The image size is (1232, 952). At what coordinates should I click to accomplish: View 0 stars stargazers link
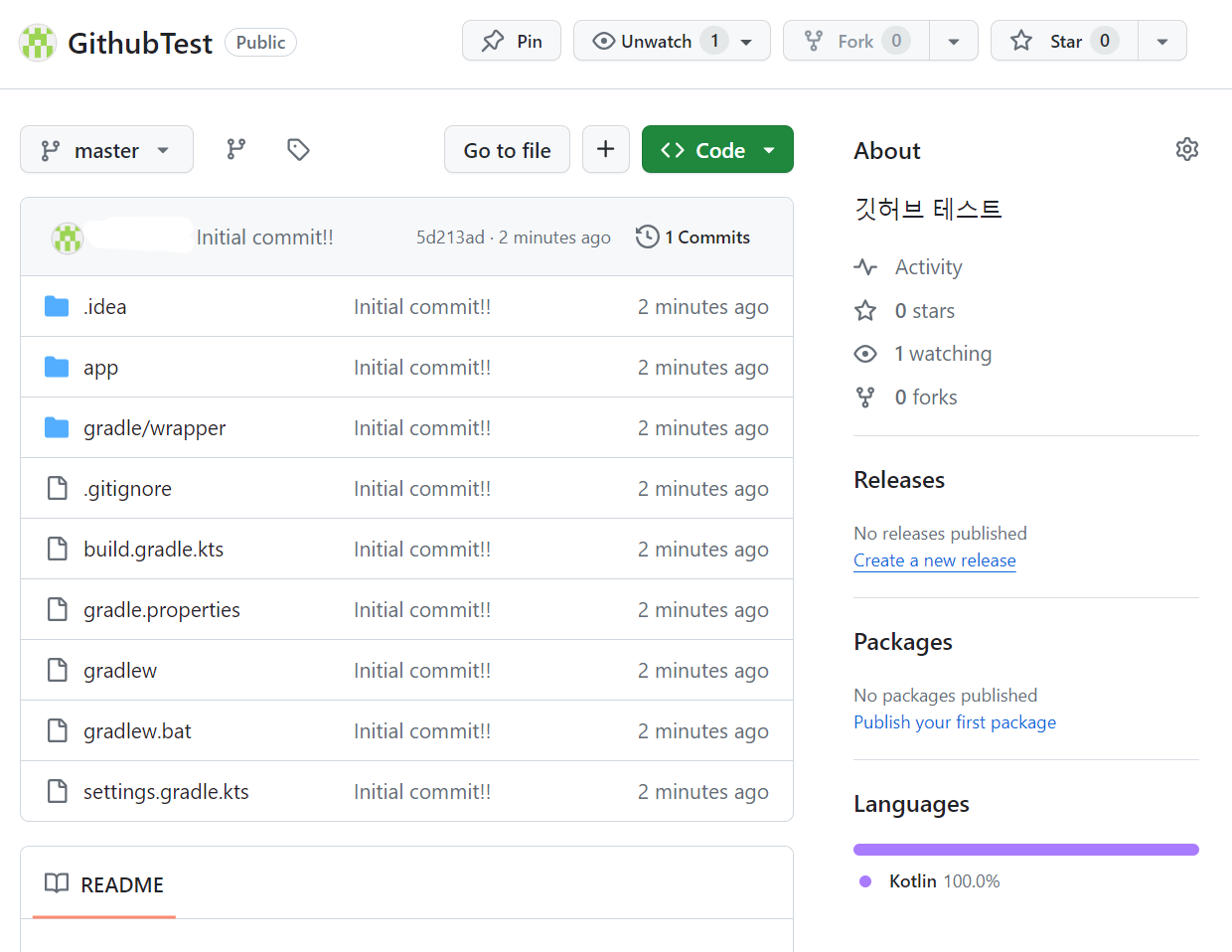pos(924,311)
